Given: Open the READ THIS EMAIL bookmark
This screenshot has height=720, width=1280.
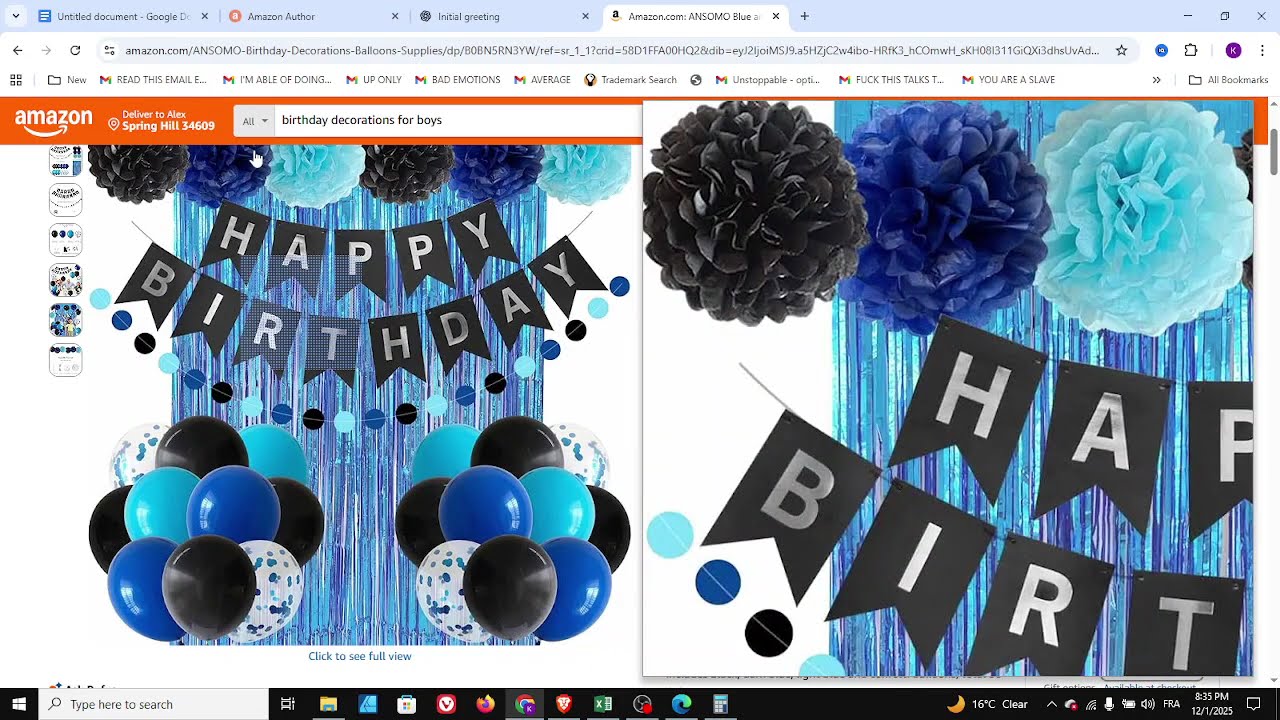Looking at the screenshot, I should [x=153, y=80].
